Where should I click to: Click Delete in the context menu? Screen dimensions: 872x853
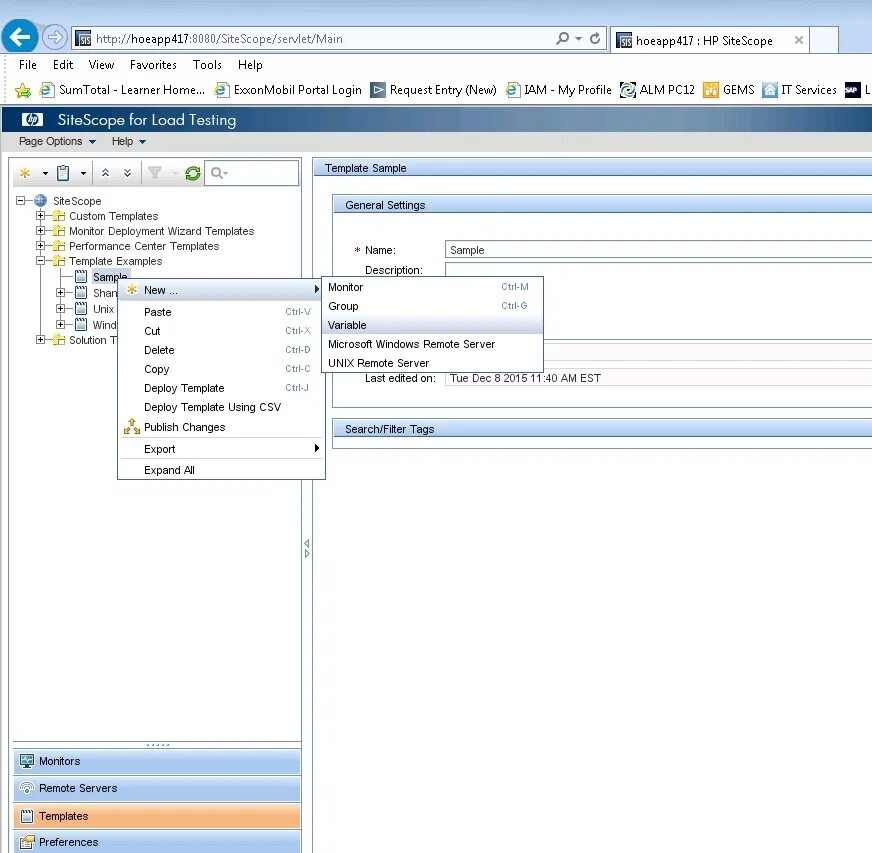pyautogui.click(x=221, y=350)
